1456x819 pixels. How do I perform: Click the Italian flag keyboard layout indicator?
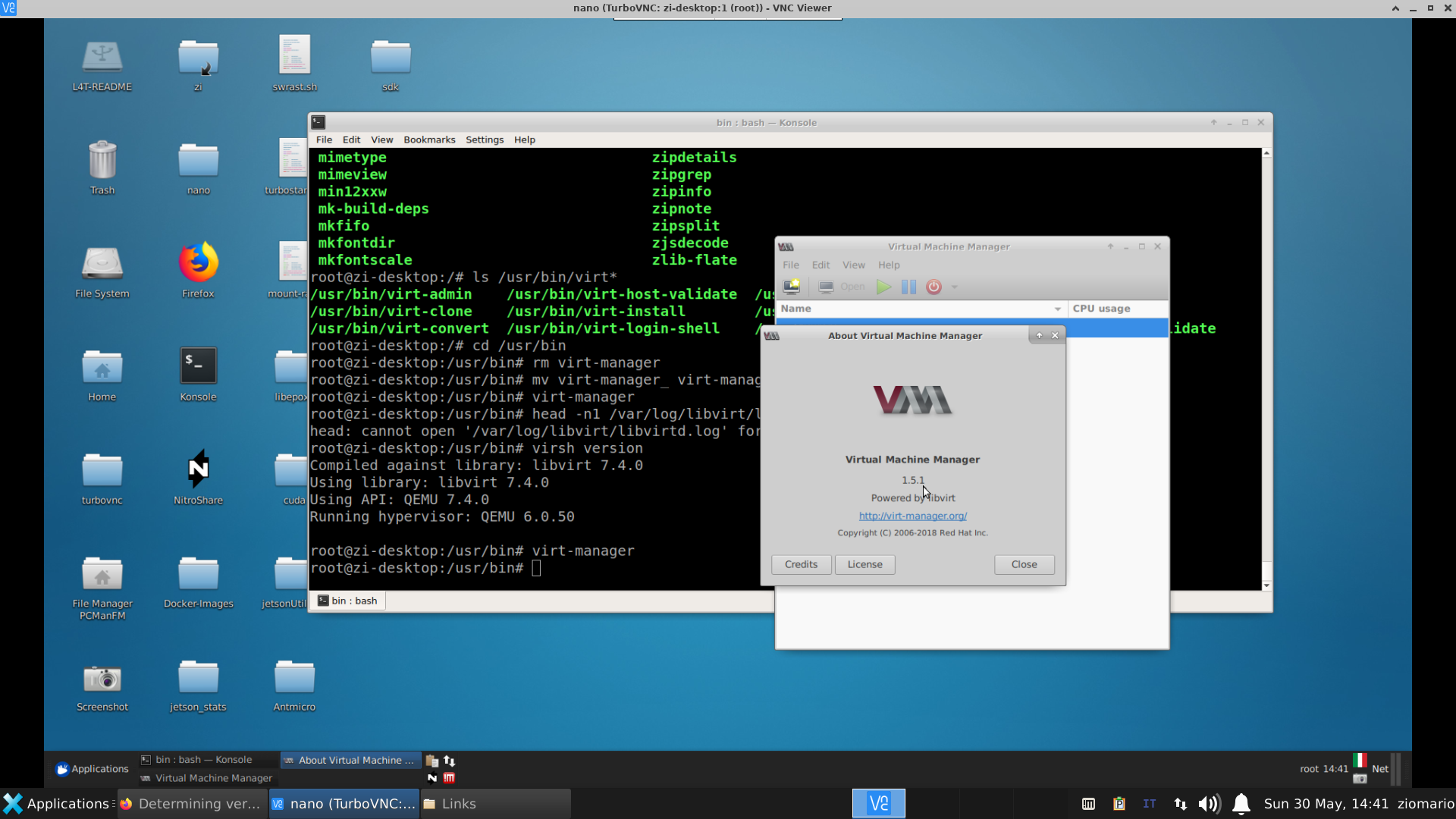coord(1360,760)
